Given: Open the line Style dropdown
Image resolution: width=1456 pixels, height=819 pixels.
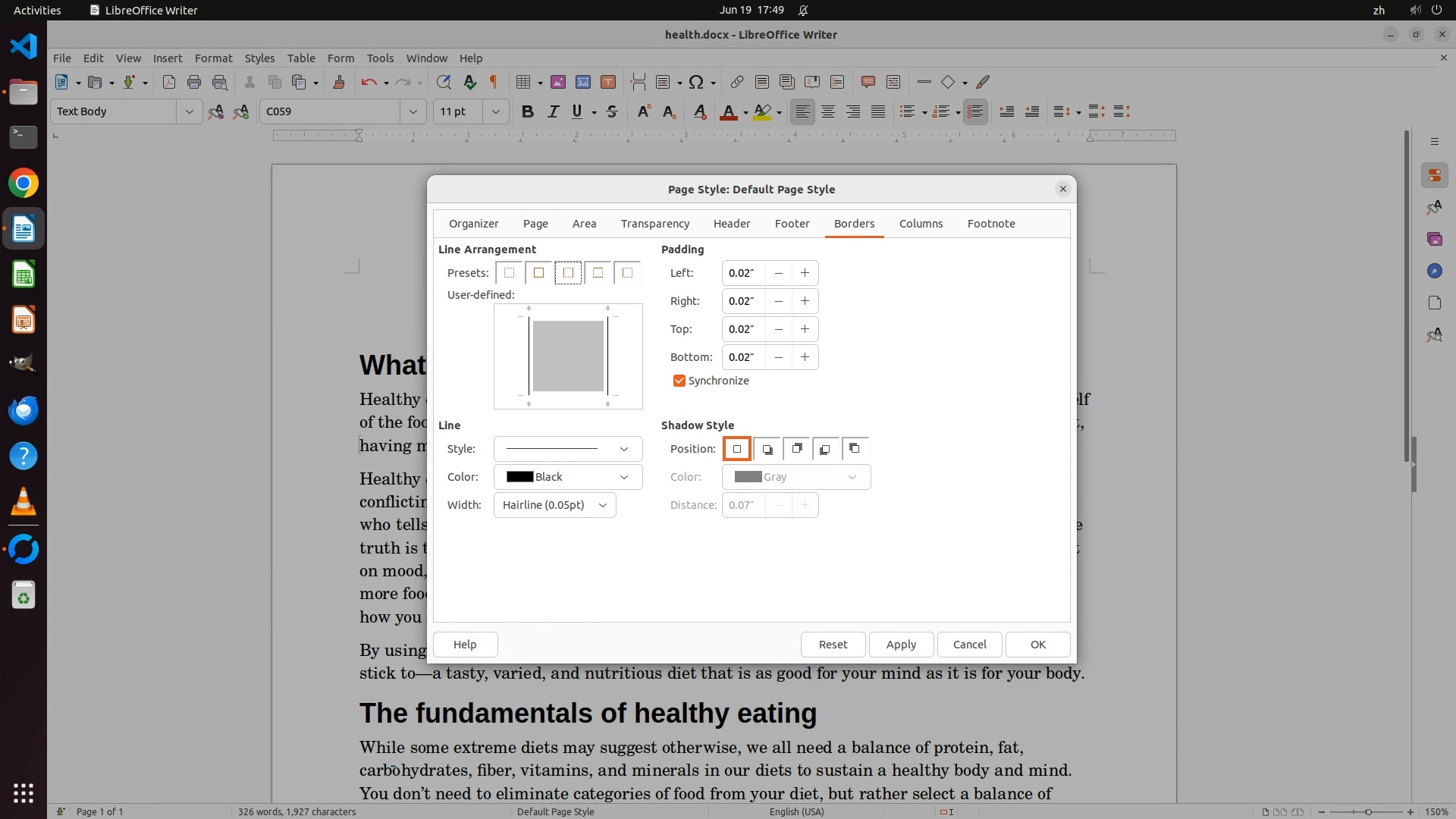Looking at the screenshot, I should 567,449.
